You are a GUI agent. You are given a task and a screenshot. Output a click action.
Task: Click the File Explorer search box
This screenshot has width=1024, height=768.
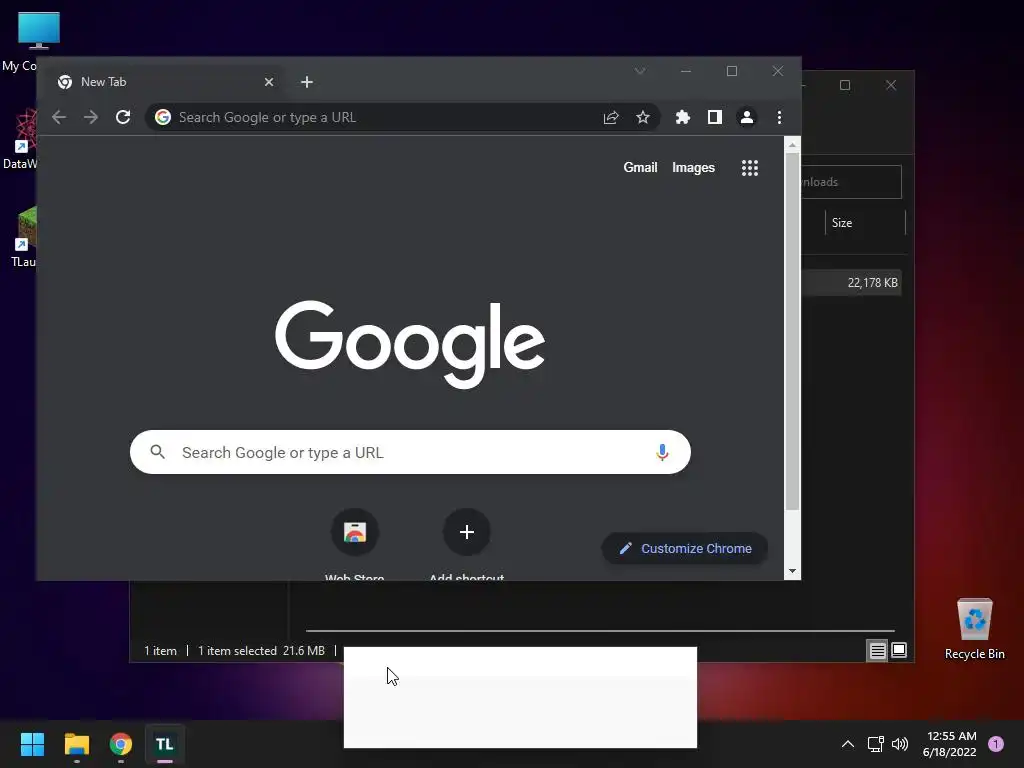[852, 182]
